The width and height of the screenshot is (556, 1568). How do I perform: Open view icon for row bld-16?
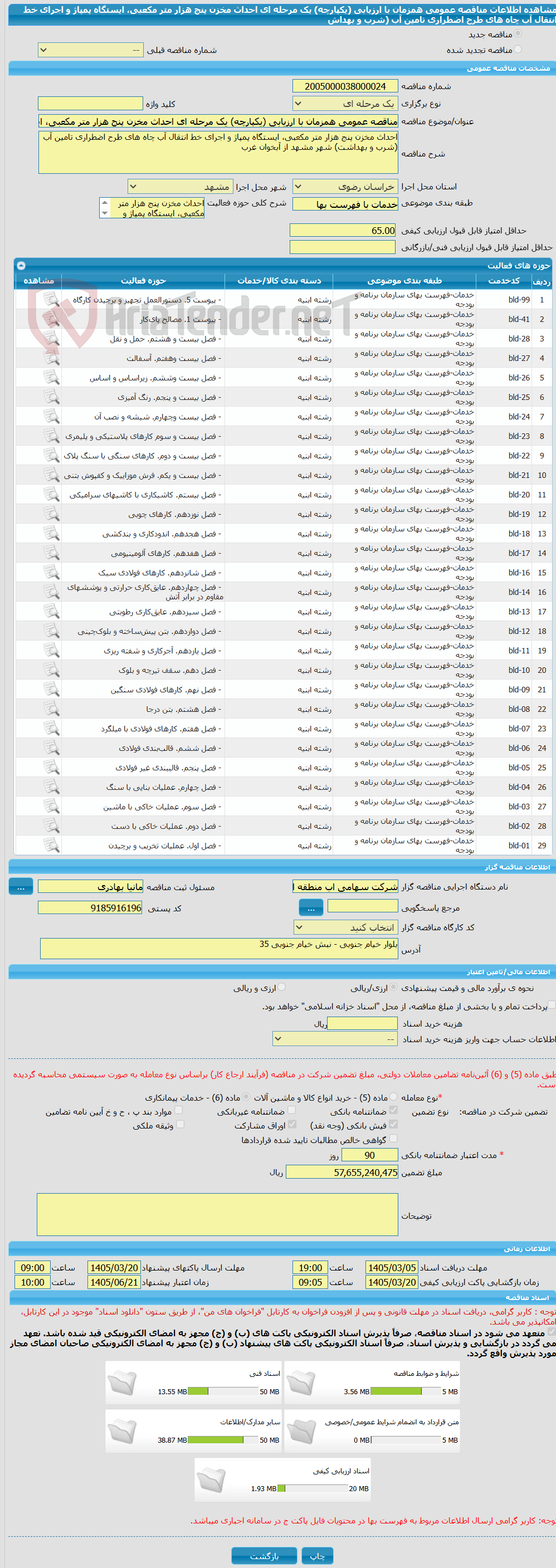(52, 572)
